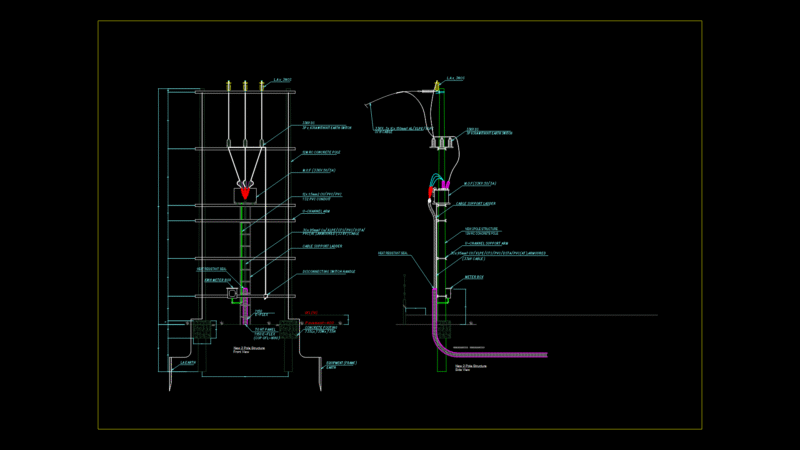
Task: Click the KWH meter box symbol in front view
Action: click(x=232, y=293)
